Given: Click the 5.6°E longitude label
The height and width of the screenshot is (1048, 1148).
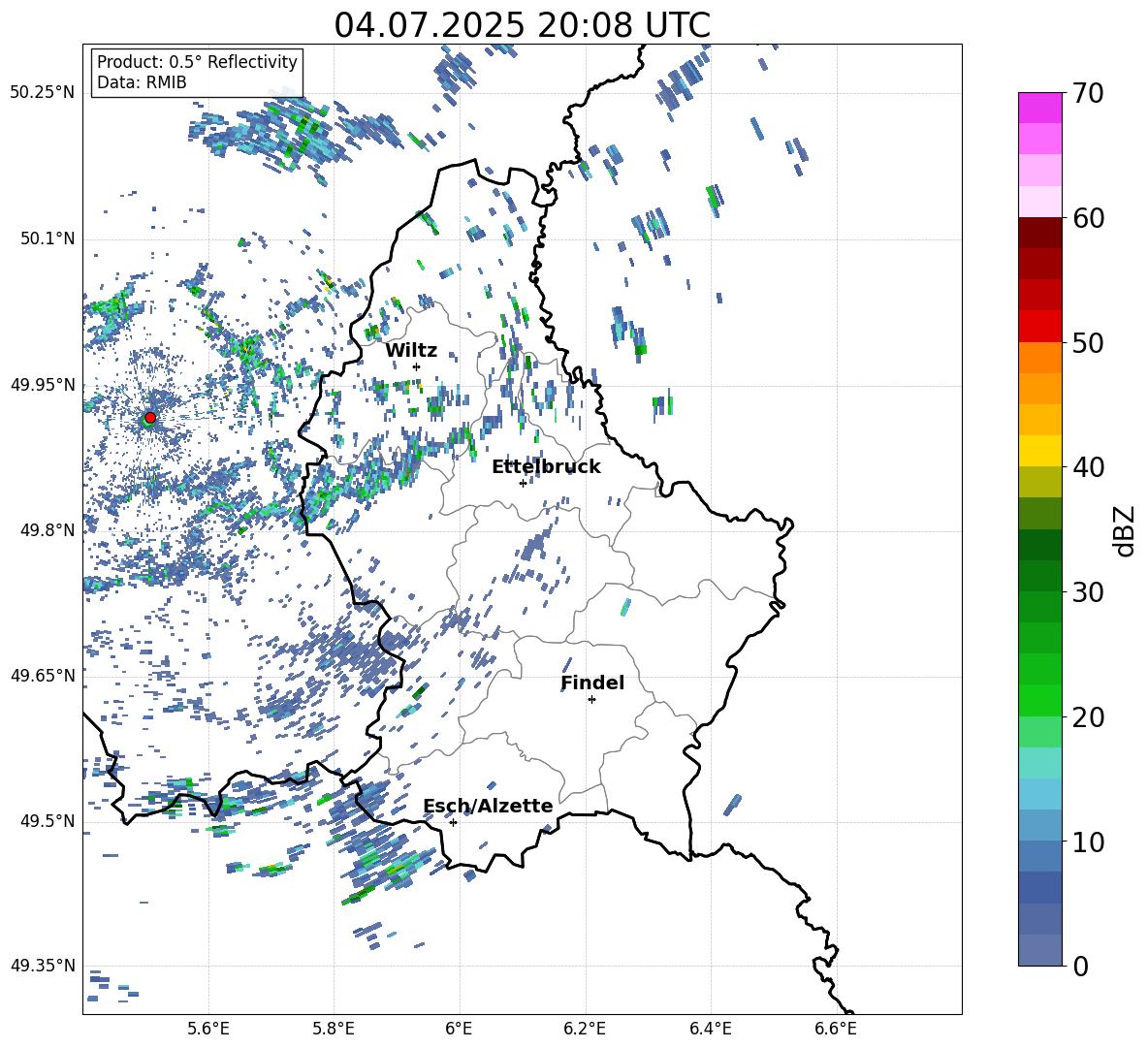Looking at the screenshot, I should tap(208, 1029).
